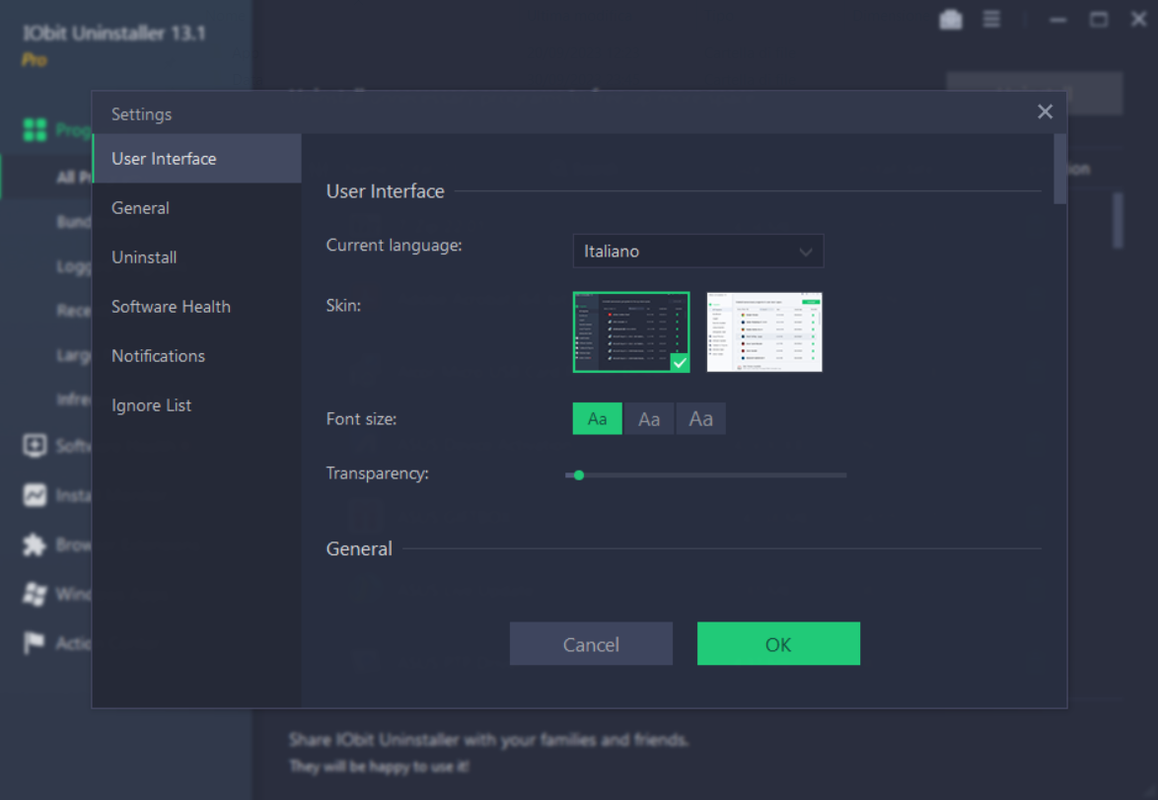This screenshot has width=1158, height=800.
Task: Open the User Interface settings tab
Action: coord(196,159)
